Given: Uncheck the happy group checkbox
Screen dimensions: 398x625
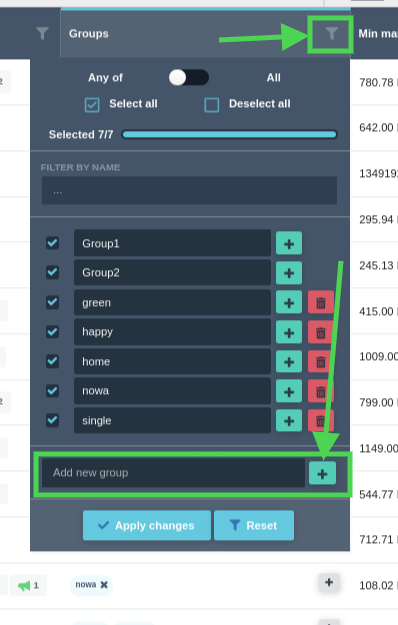Looking at the screenshot, I should 53,332.
